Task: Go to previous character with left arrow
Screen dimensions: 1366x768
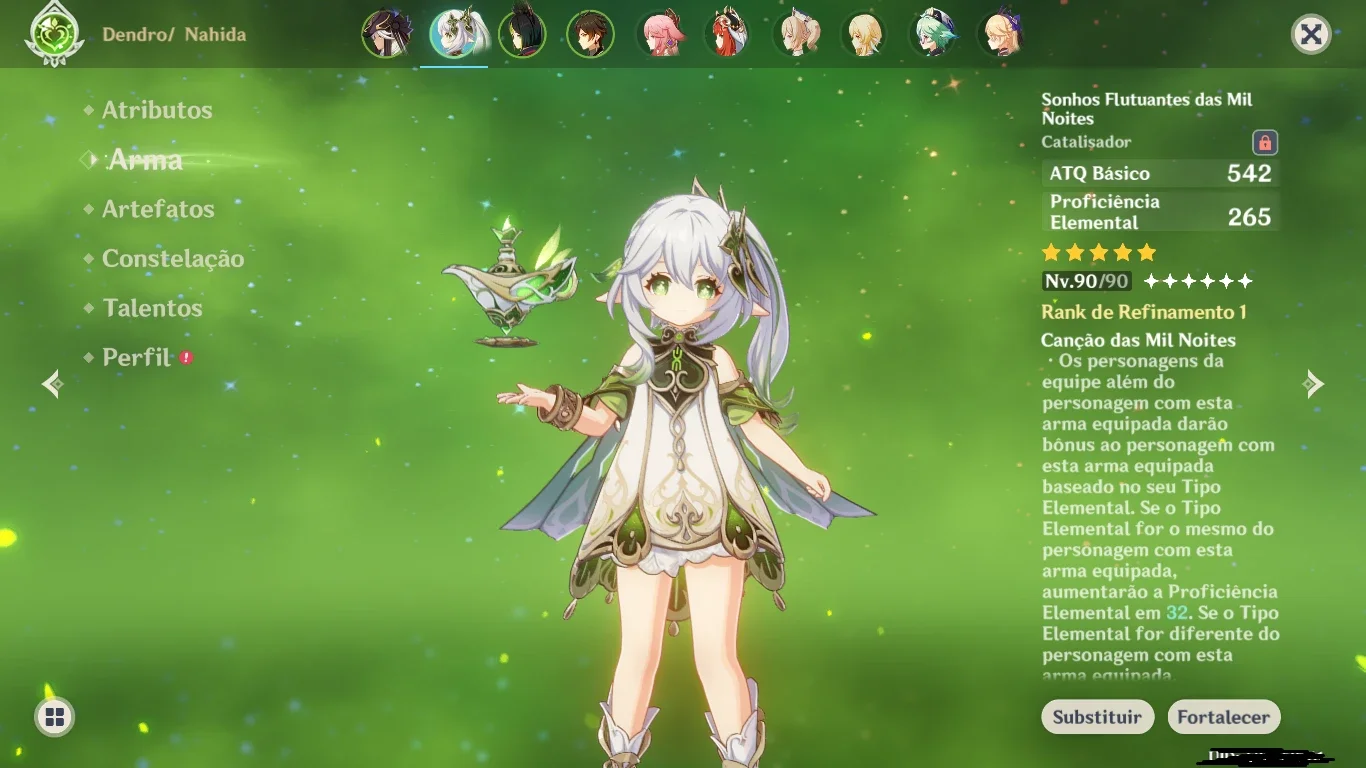Action: pyautogui.click(x=52, y=383)
